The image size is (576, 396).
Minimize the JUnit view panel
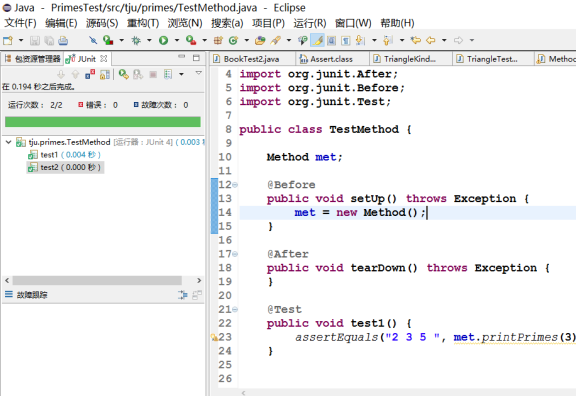(181, 57)
